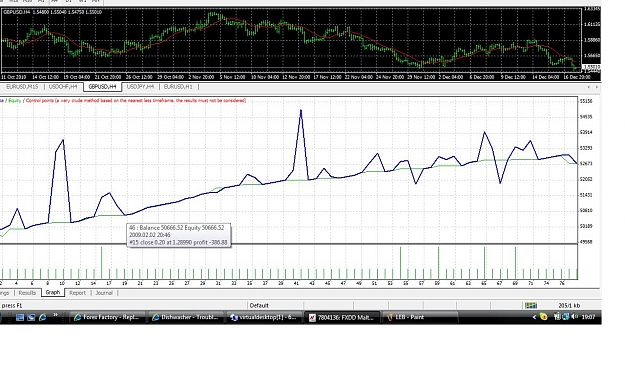Open the virtualdesktop[1] taskbar window
Viewport: 625px width, 391px height.
pyautogui.click(x=264, y=317)
